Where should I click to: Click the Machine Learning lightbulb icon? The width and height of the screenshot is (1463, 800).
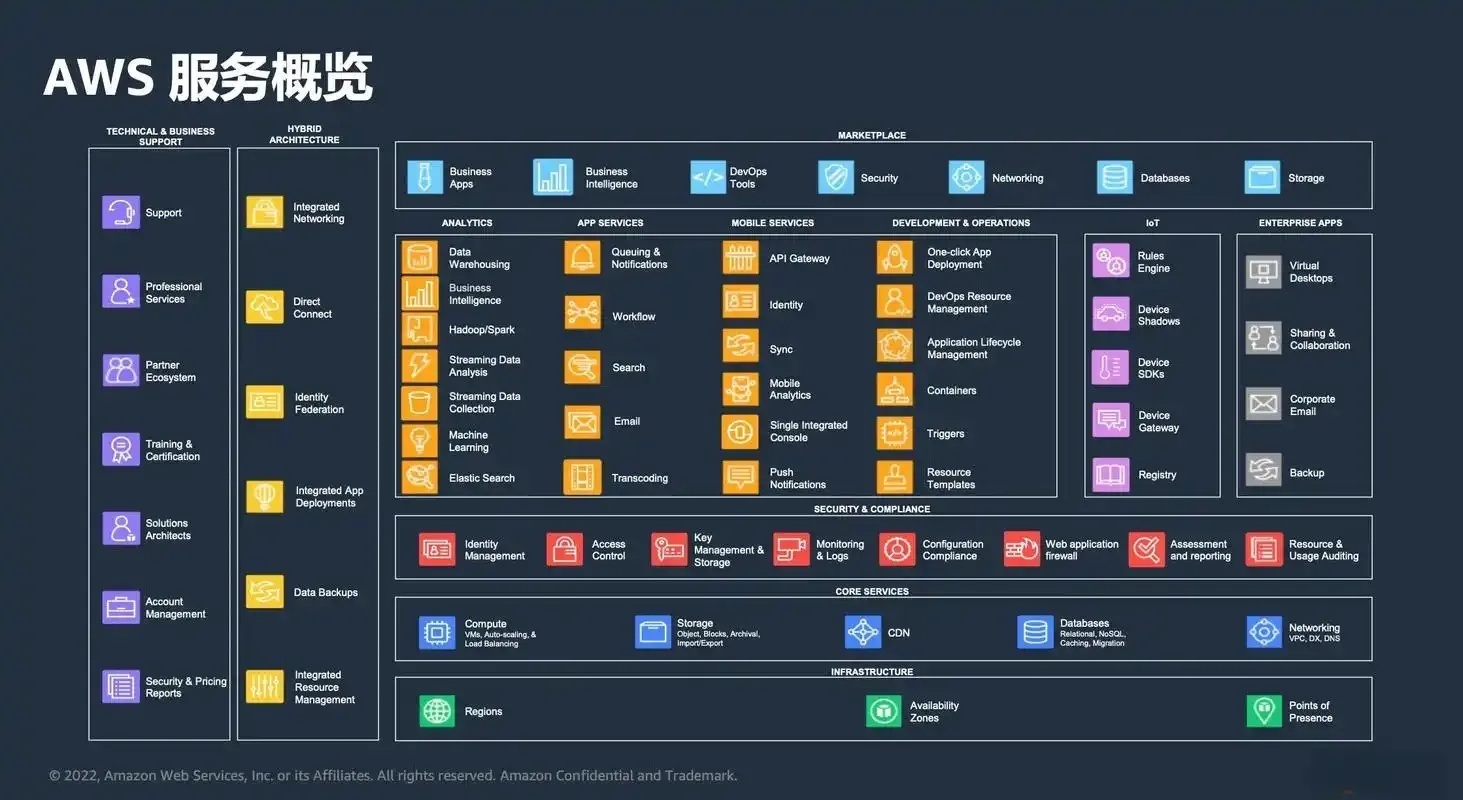[x=420, y=440]
